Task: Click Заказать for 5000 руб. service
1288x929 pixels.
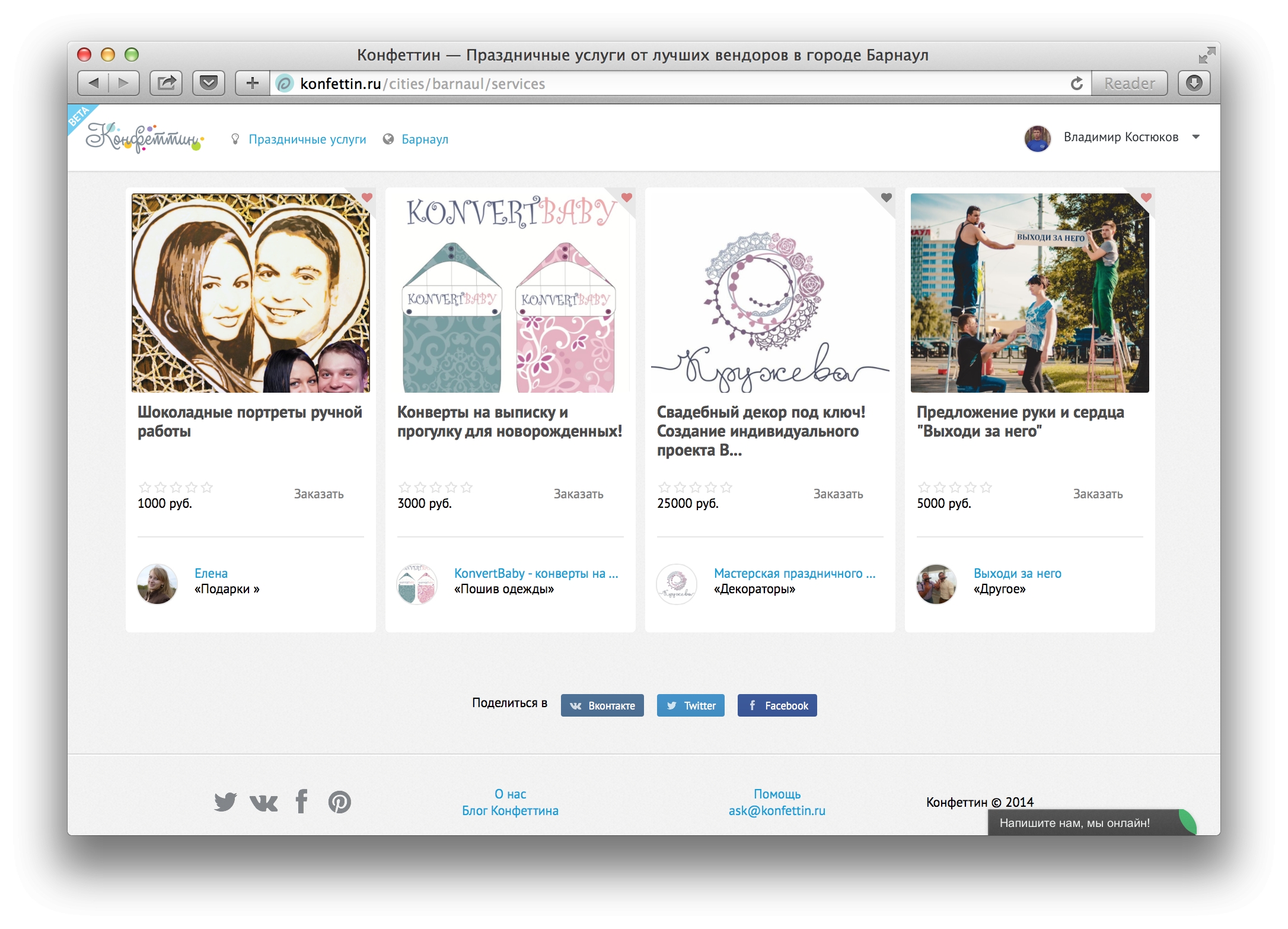Action: click(1098, 494)
